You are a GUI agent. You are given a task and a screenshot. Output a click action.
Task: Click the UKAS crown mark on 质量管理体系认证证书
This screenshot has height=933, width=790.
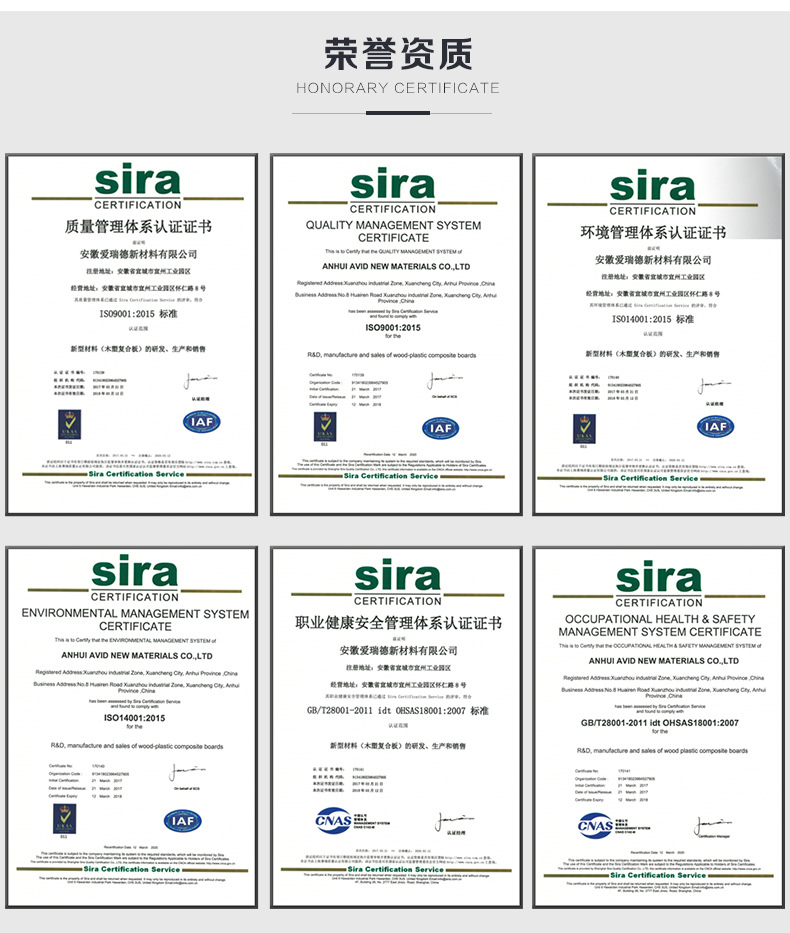(x=69, y=424)
